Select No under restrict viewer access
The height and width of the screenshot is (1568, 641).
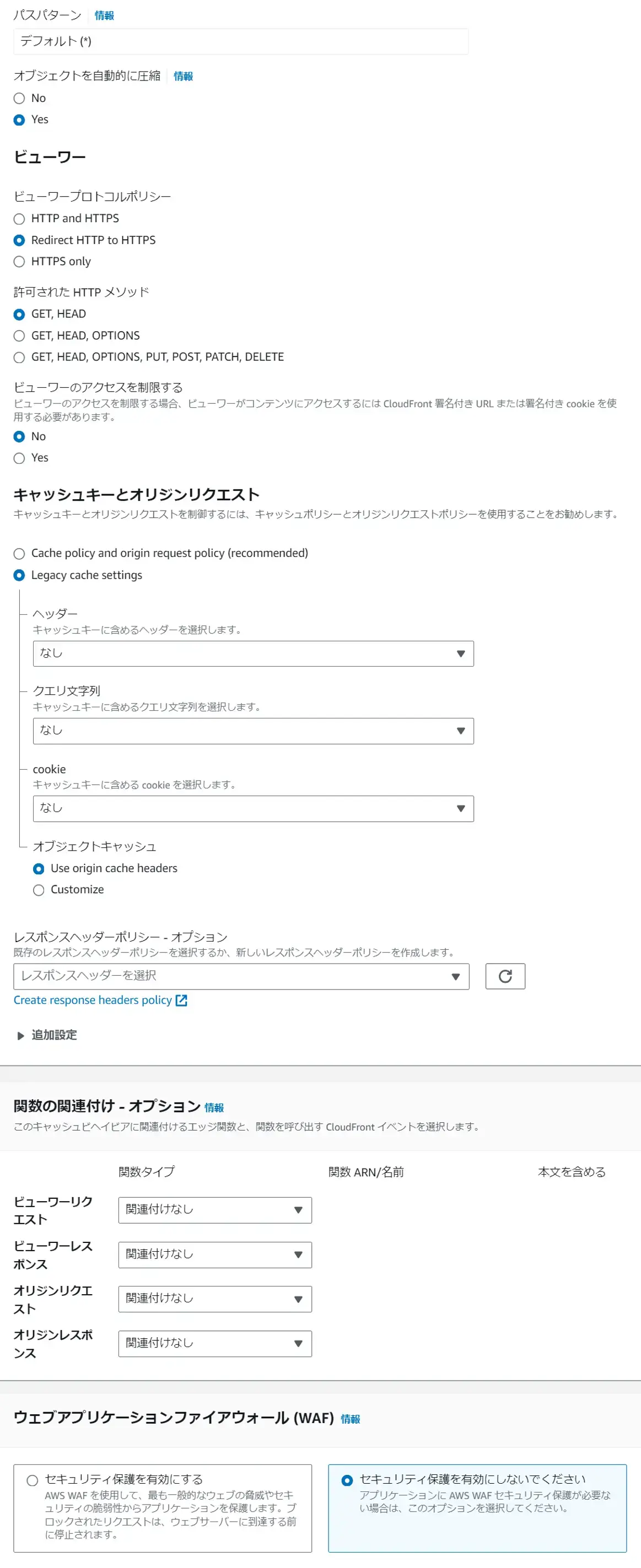click(x=19, y=436)
